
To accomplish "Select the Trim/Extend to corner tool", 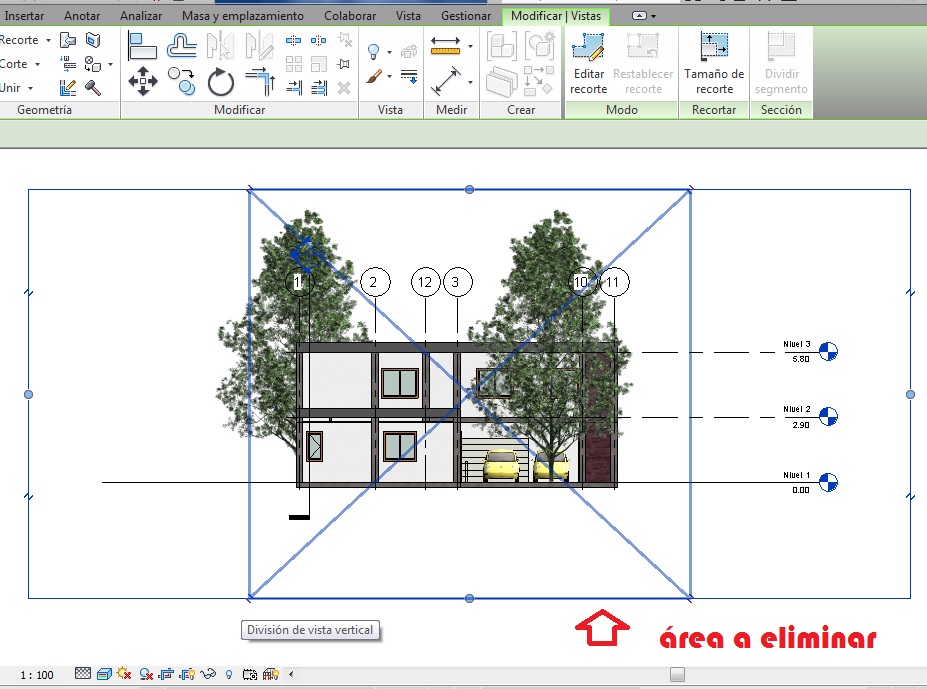I will 259,81.
